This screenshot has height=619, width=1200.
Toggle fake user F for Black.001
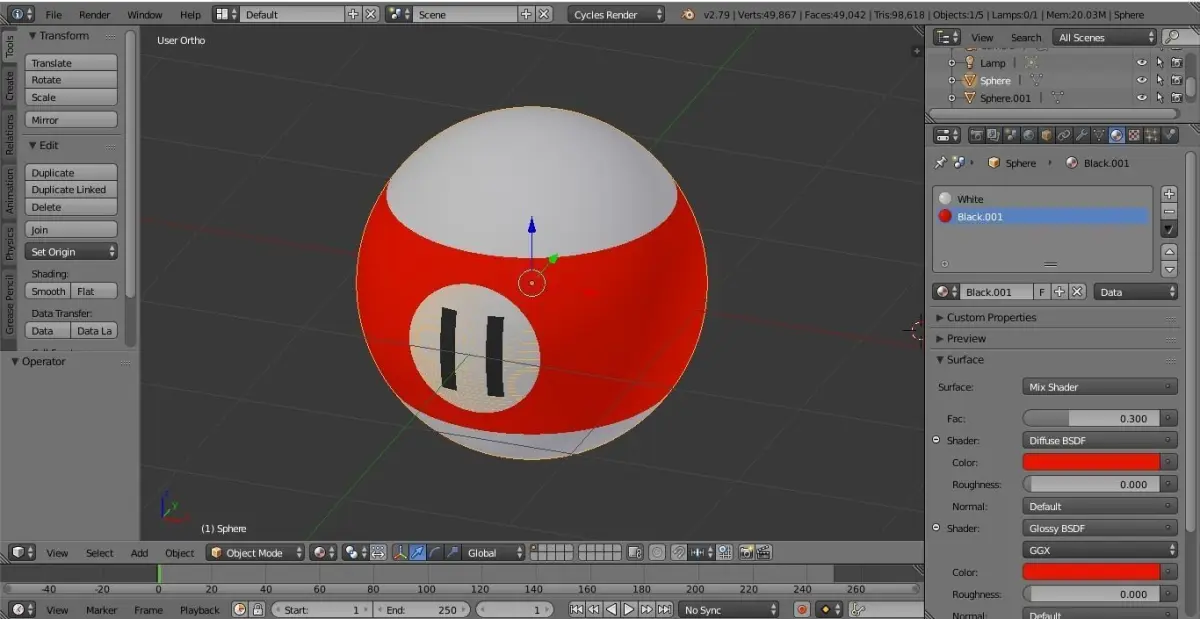click(x=1042, y=292)
